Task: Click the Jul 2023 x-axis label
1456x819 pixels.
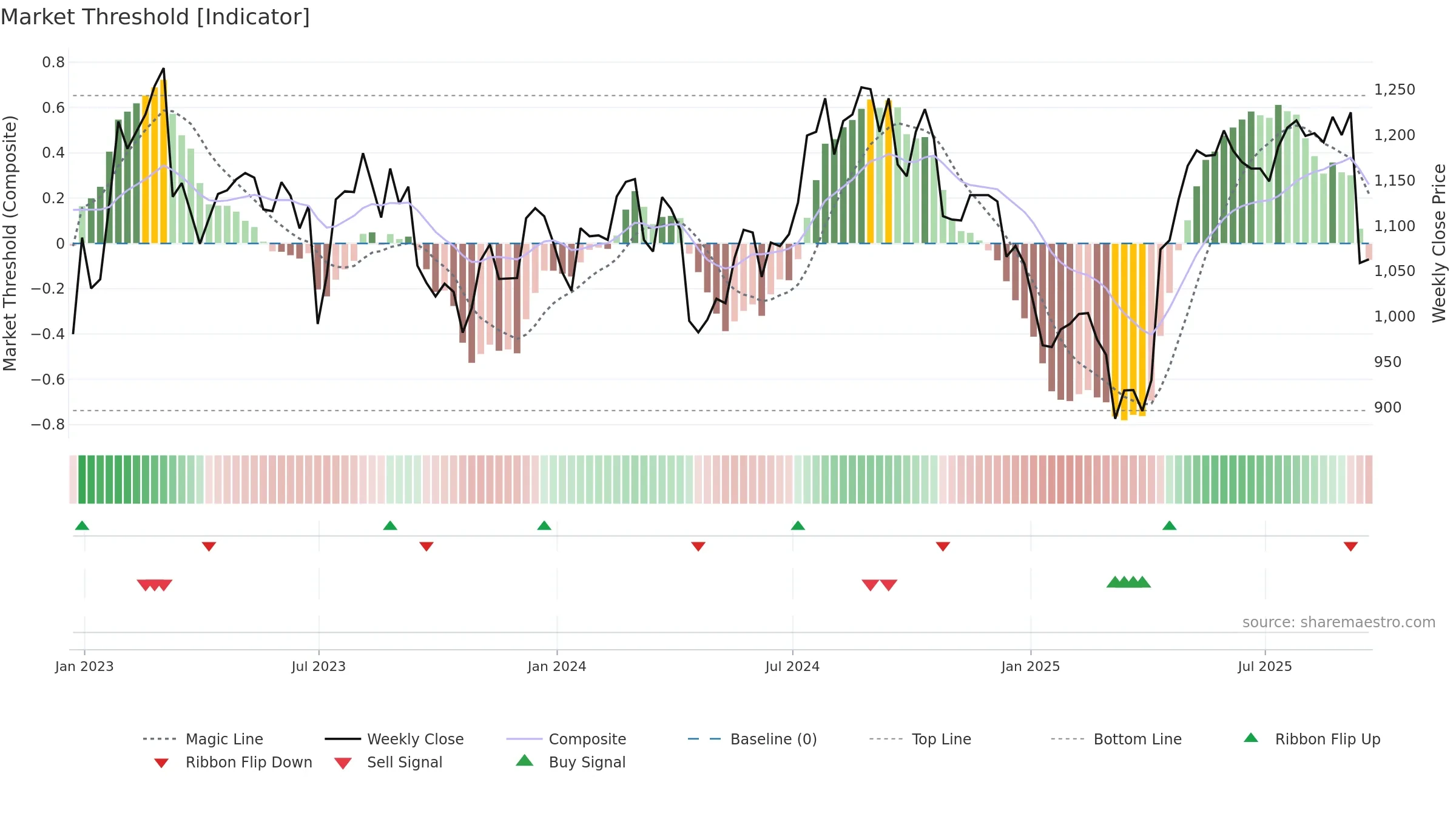Action: tap(318, 667)
